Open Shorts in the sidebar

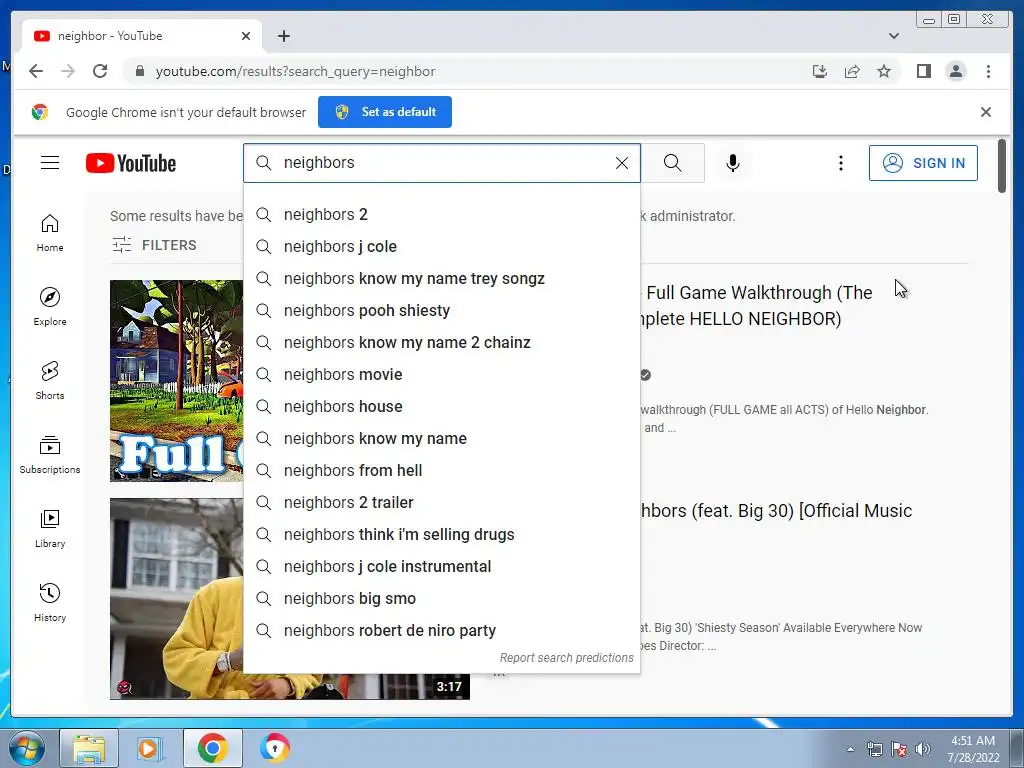point(50,381)
